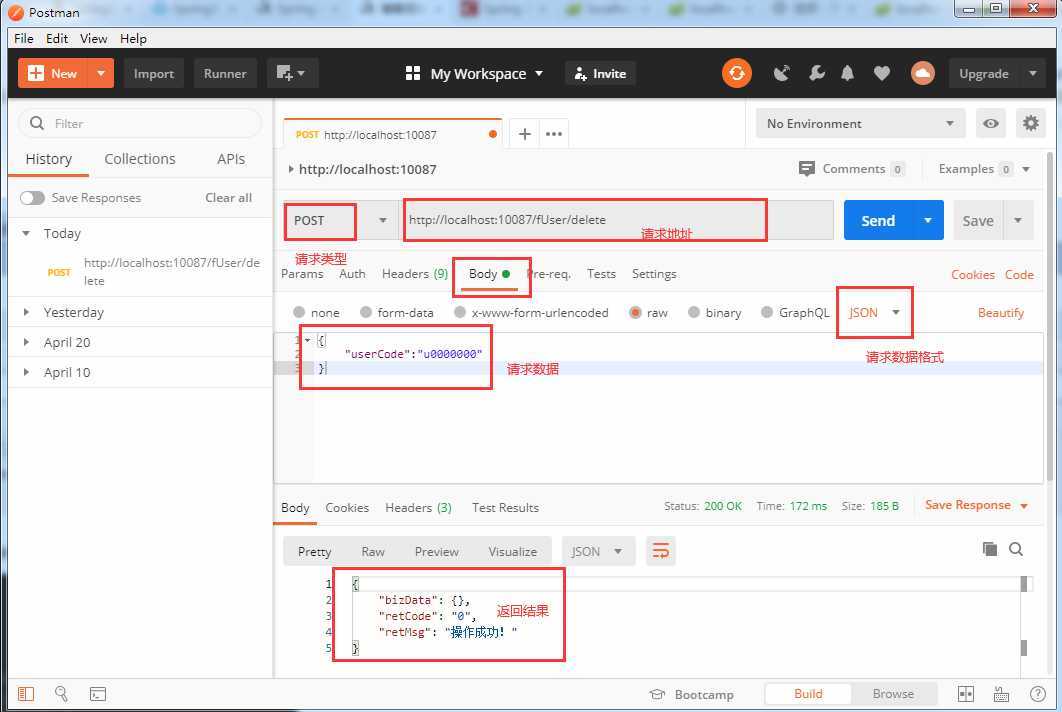Switch to Build mode
The width and height of the screenshot is (1062, 712).
point(808,694)
